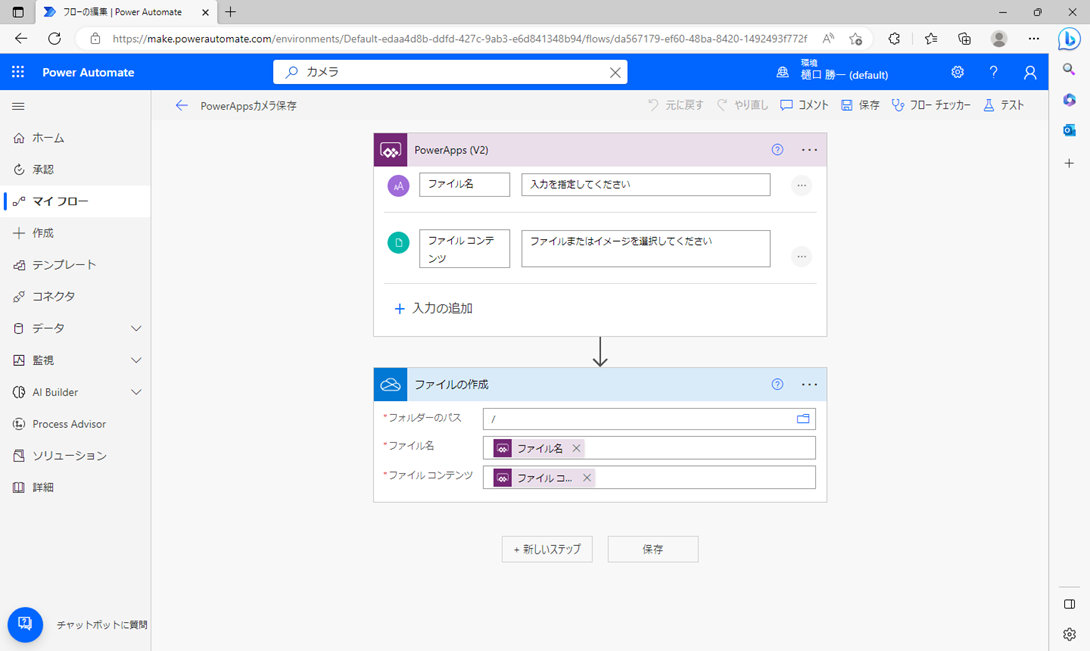This screenshot has width=1090, height=651.
Task: Open the chatbot help bubble icon
Action: [x=25, y=624]
